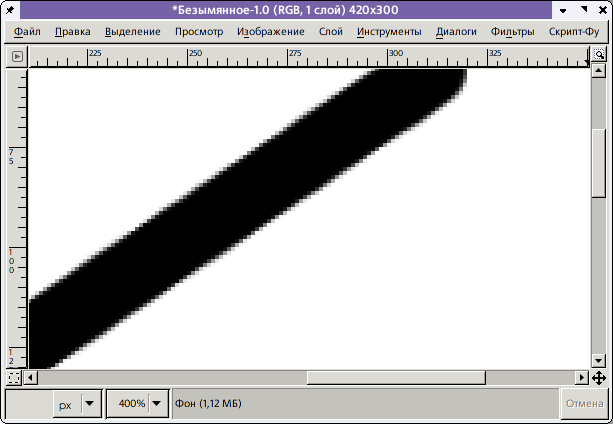Viewport: 613px width, 424px height.
Task: Open the Инструменты menu
Action: click(x=389, y=31)
